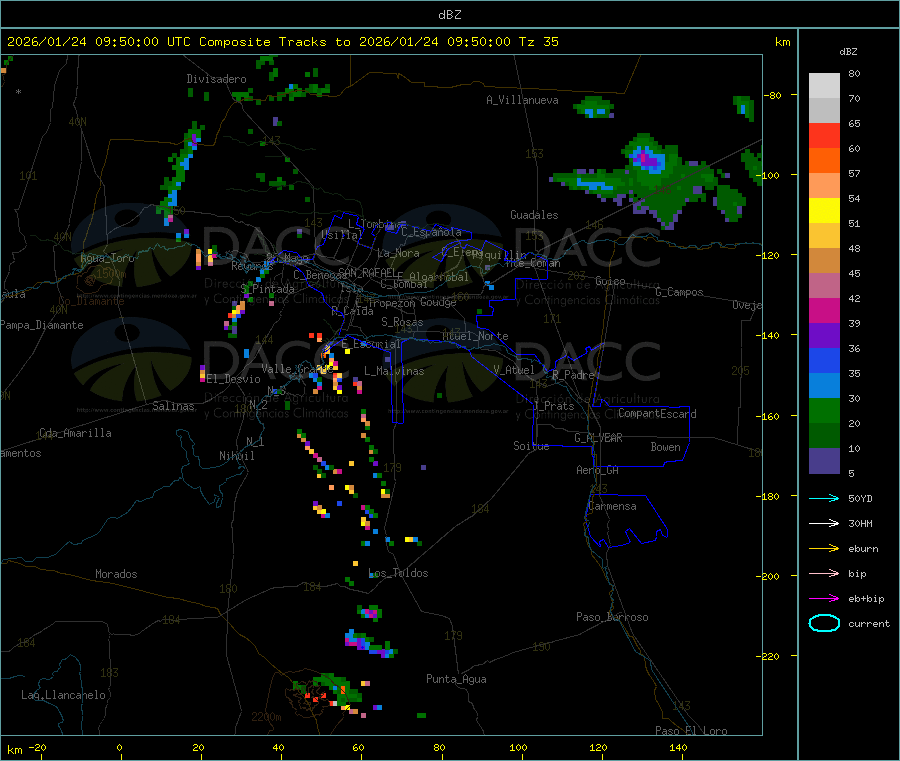Click the A_Villanueva map label
Viewport: 900px width, 761px height.
(522, 100)
